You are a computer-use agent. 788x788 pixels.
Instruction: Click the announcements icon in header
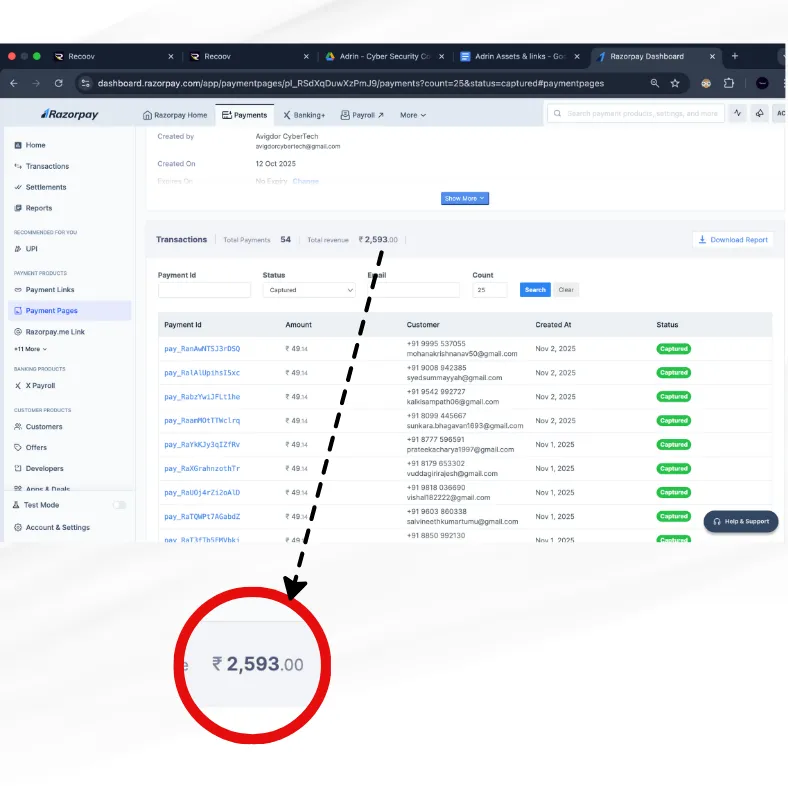click(759, 113)
